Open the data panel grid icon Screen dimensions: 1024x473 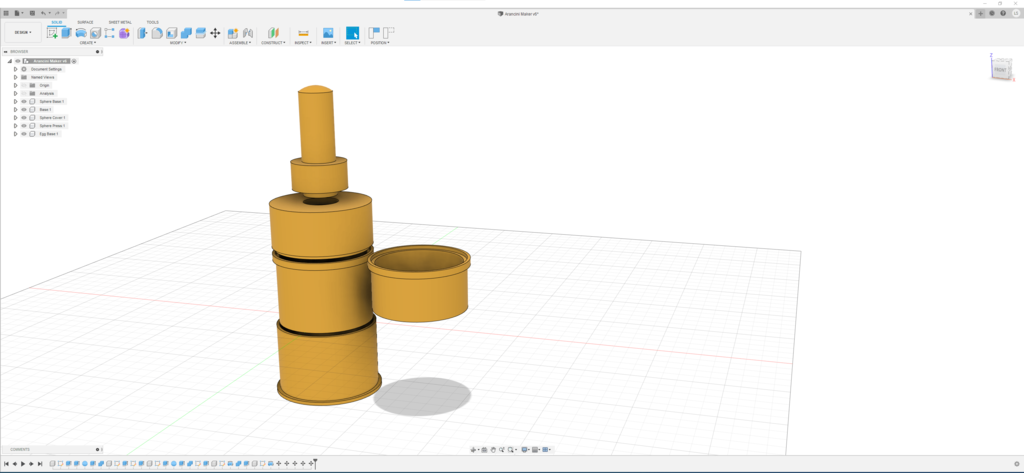(x=7, y=13)
